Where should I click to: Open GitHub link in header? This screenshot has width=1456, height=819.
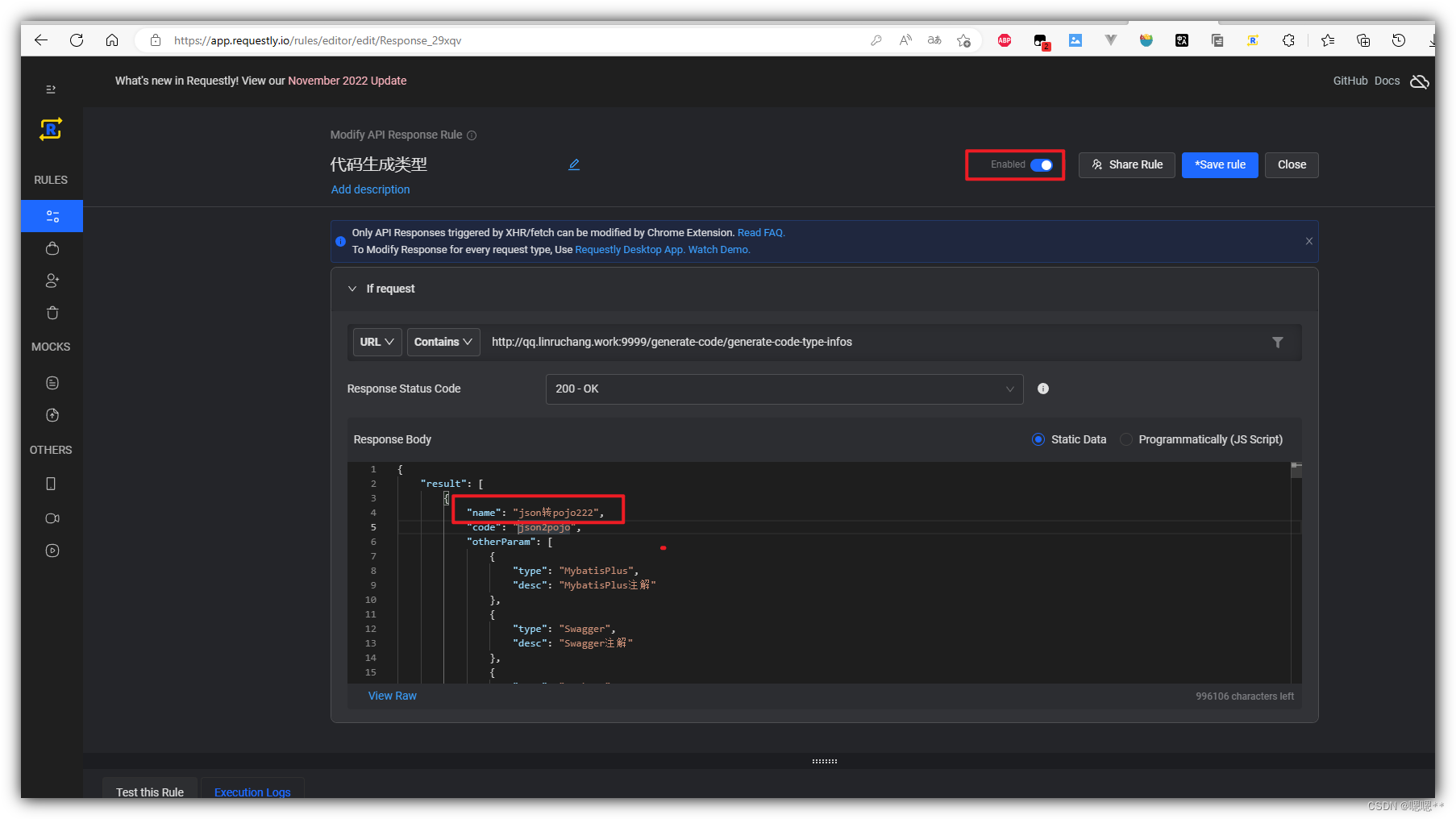click(x=1350, y=81)
